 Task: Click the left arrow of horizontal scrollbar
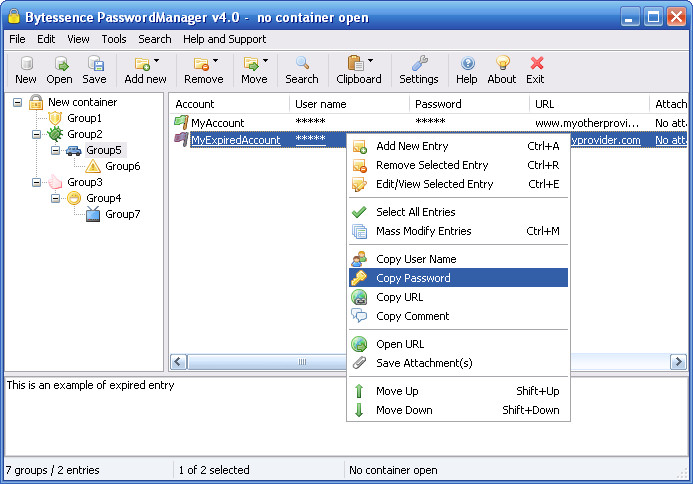point(178,362)
